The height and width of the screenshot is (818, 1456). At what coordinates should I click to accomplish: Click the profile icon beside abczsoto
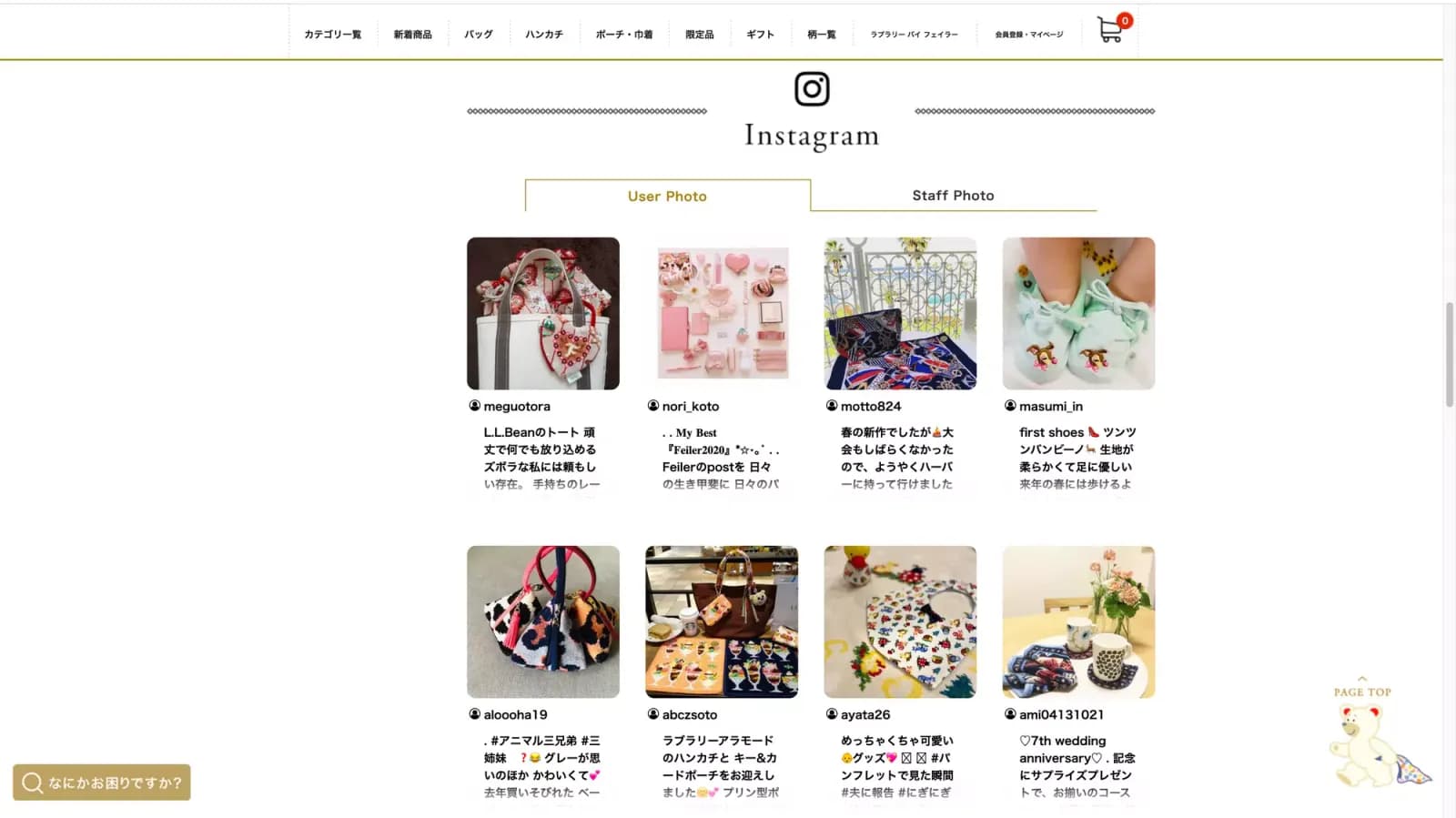pos(652,714)
